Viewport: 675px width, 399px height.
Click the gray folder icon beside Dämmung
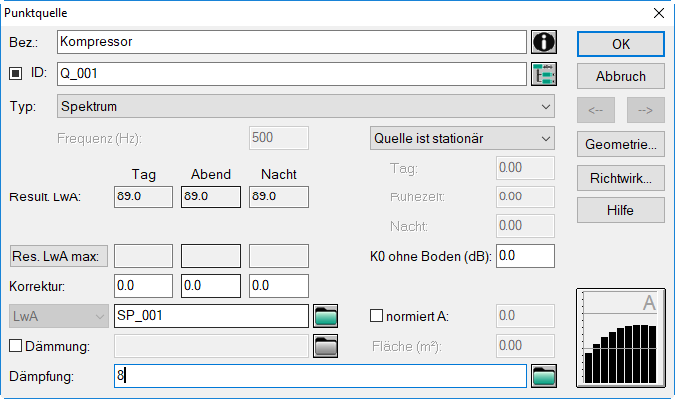[325, 346]
